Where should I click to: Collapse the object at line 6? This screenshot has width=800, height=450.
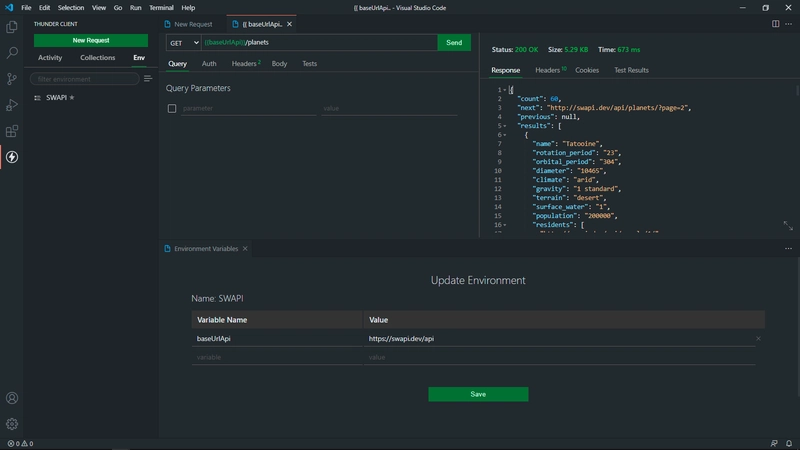pos(505,135)
